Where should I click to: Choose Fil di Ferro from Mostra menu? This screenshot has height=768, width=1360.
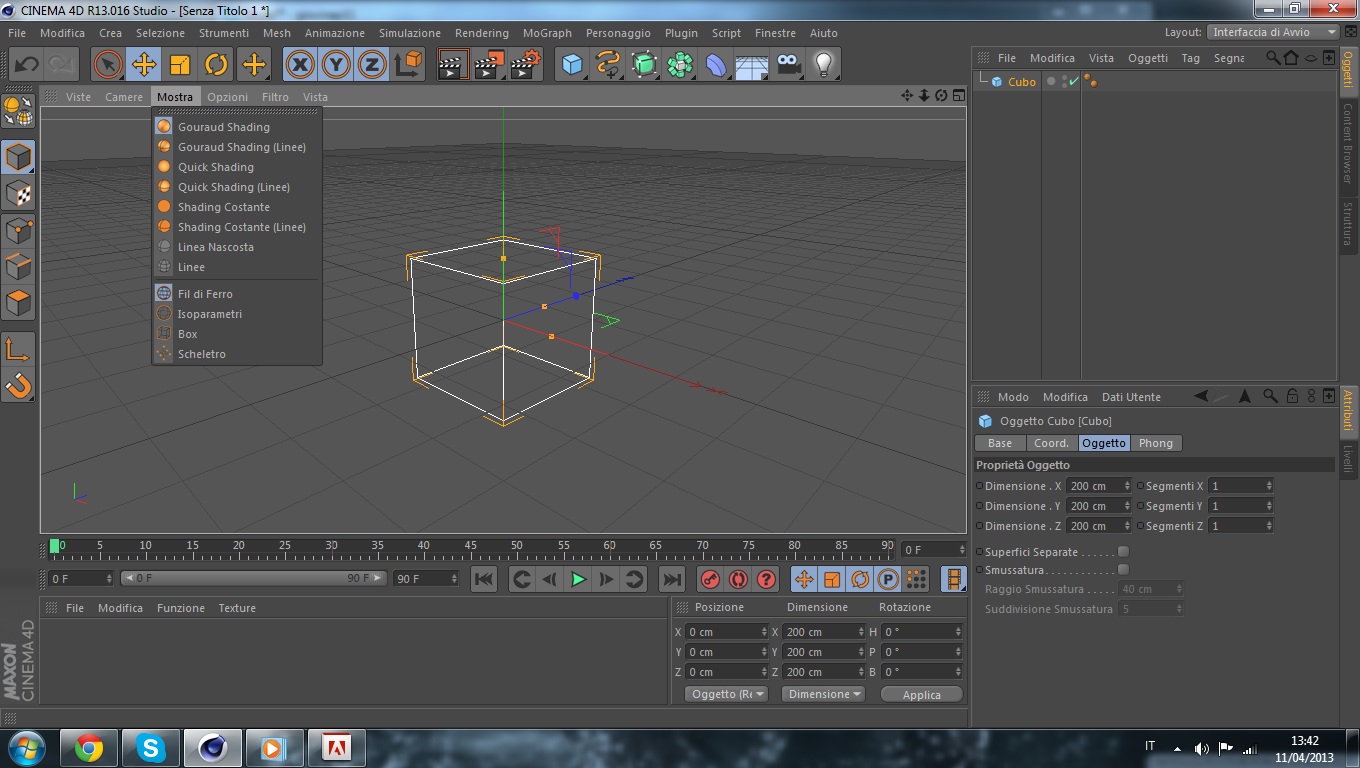pos(205,294)
